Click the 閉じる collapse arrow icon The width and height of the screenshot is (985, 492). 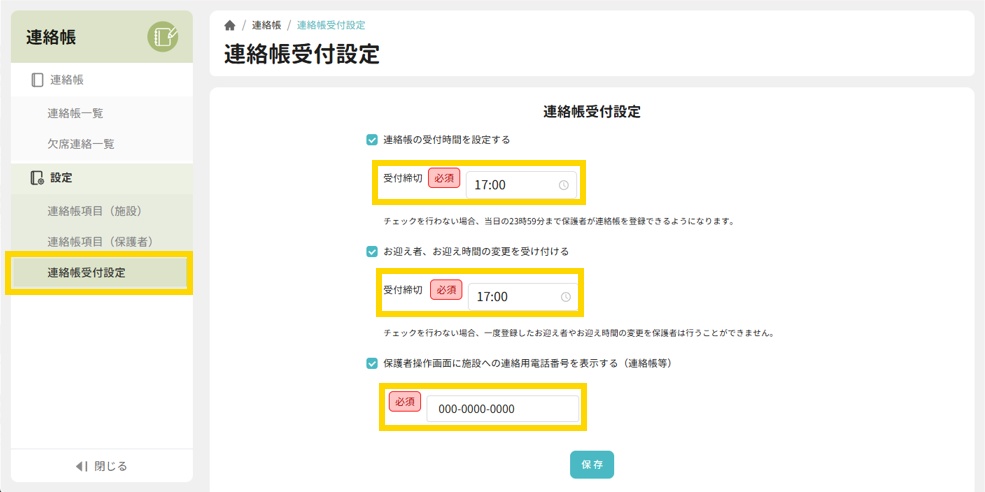(x=83, y=466)
